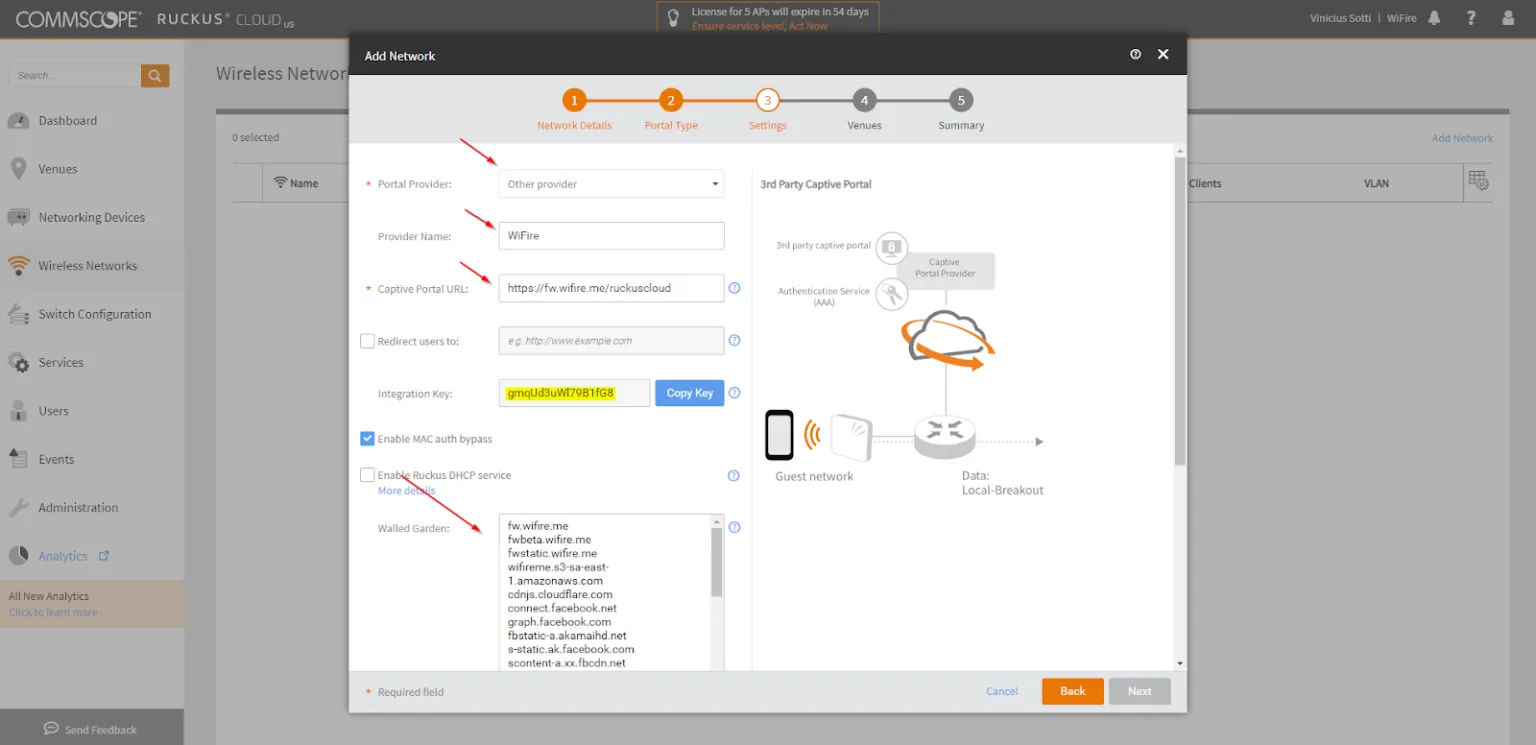Sort by the Name column header

click(x=304, y=183)
